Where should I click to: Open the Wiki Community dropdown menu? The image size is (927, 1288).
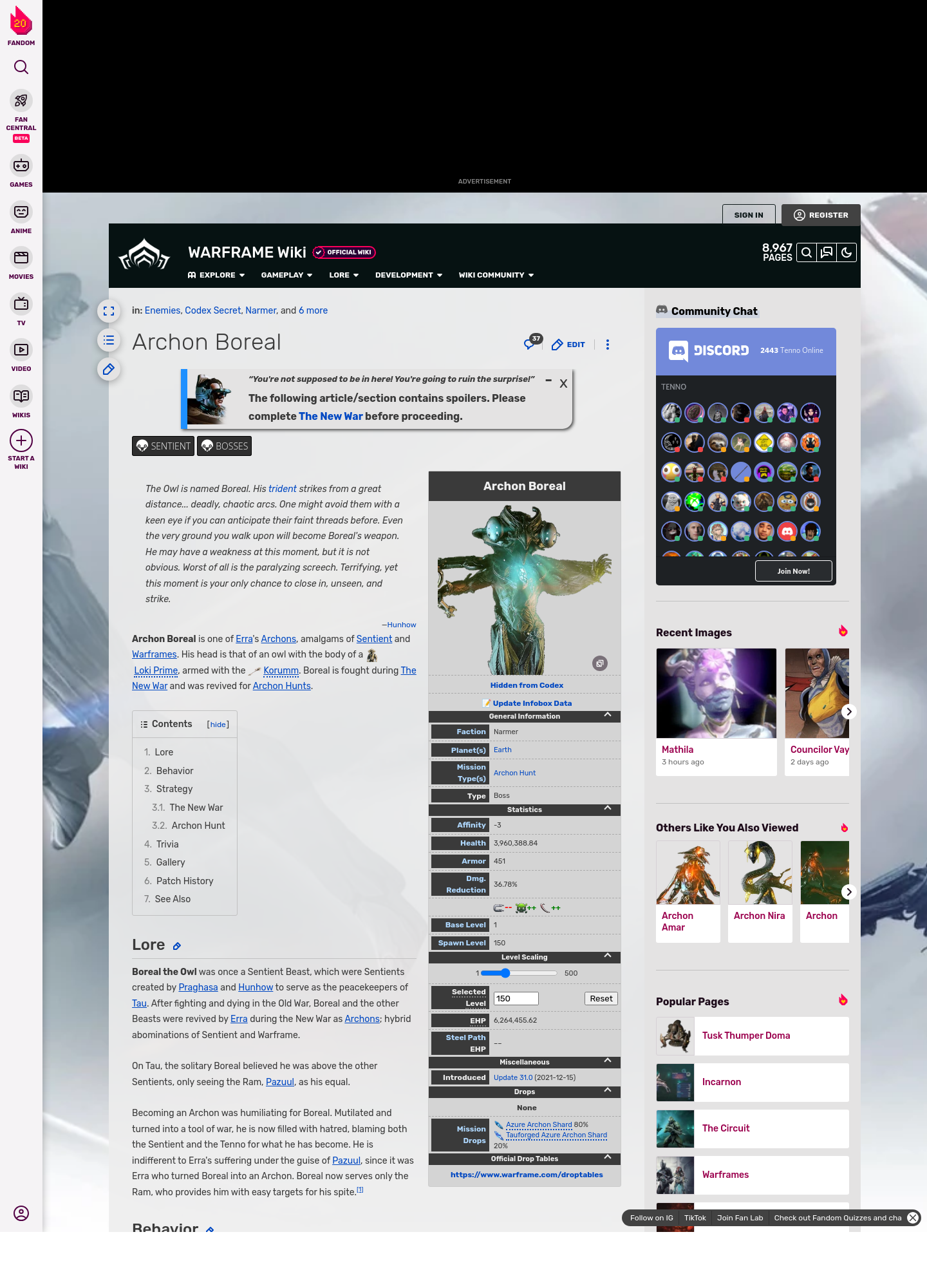click(x=496, y=275)
